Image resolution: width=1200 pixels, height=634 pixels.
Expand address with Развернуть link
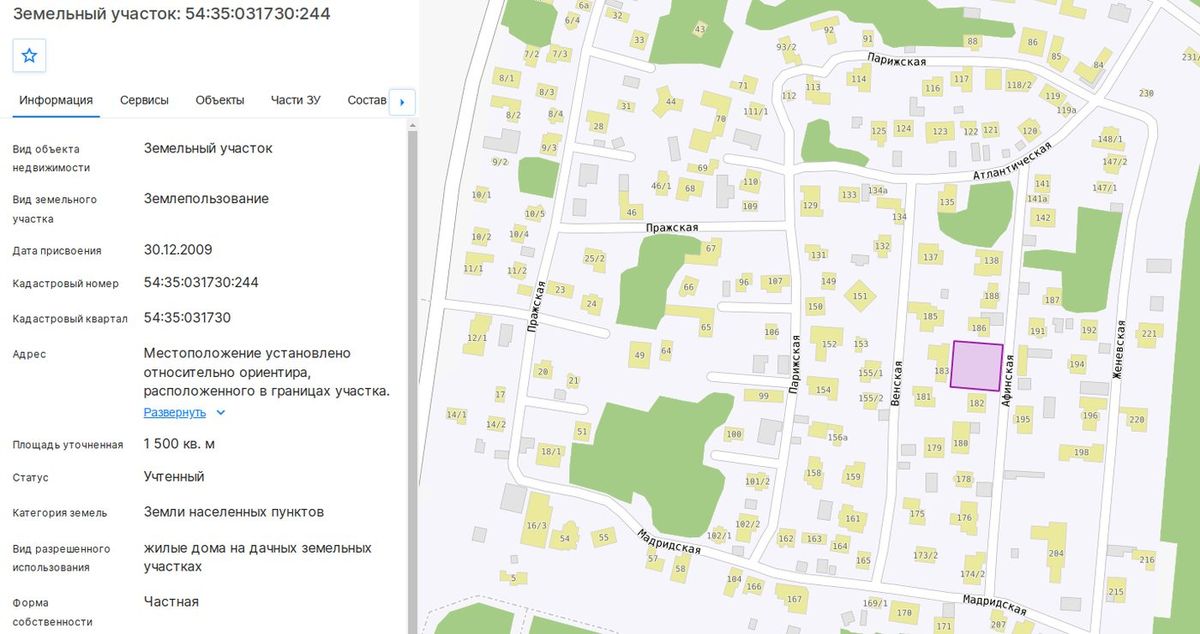(x=175, y=412)
